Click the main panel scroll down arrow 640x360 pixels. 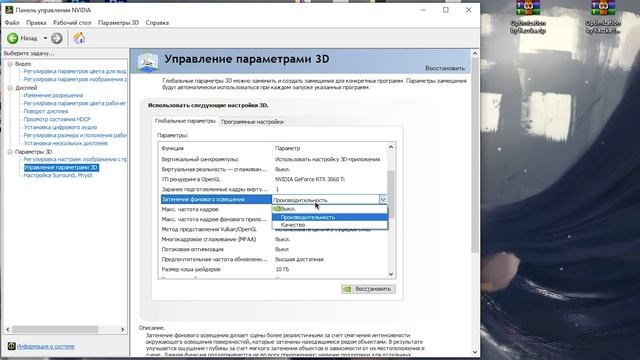(475, 352)
